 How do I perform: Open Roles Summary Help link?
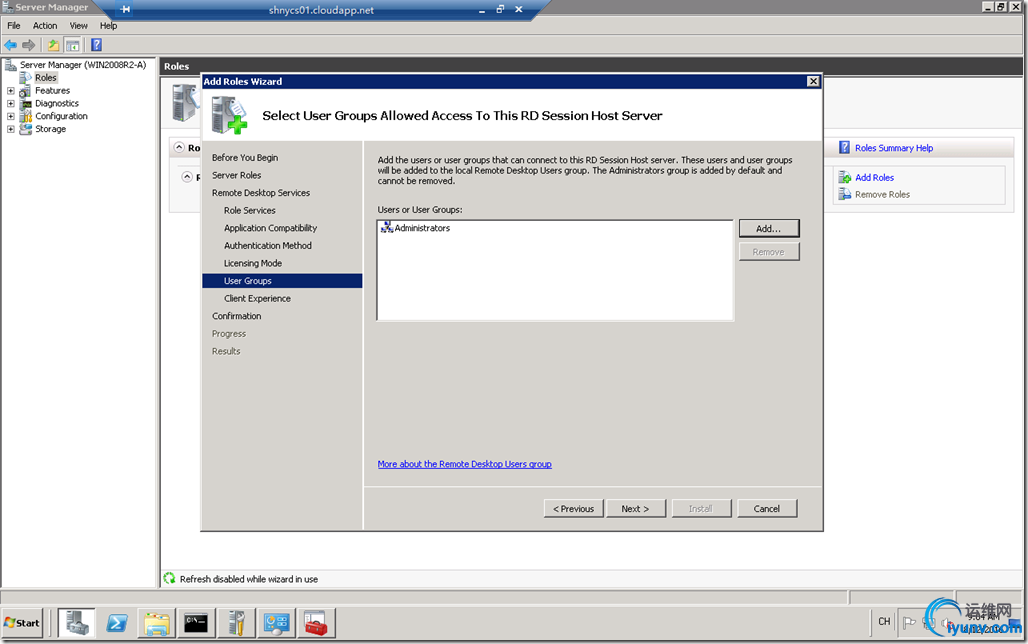click(894, 148)
